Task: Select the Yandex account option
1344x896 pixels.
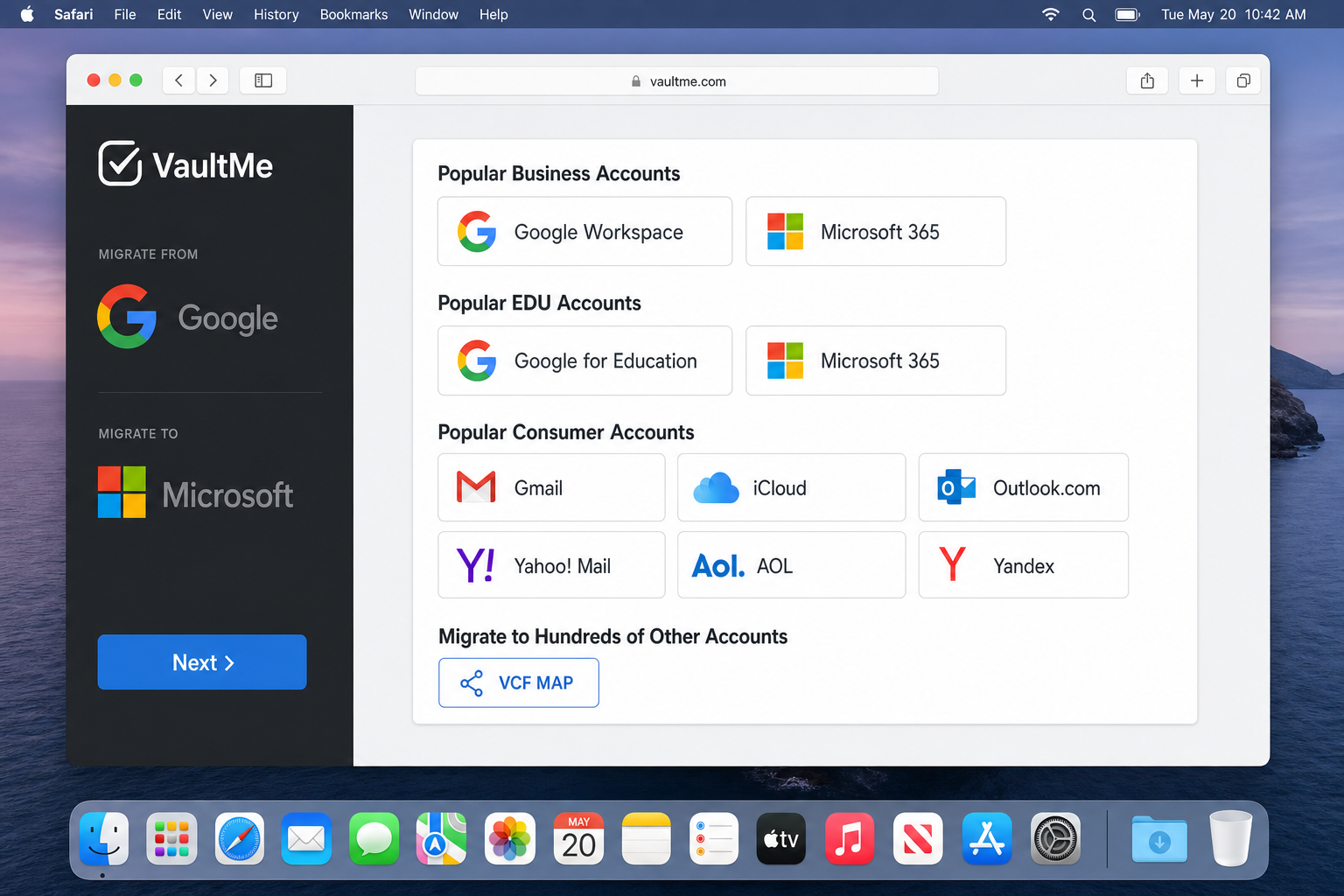Action: (x=1024, y=565)
